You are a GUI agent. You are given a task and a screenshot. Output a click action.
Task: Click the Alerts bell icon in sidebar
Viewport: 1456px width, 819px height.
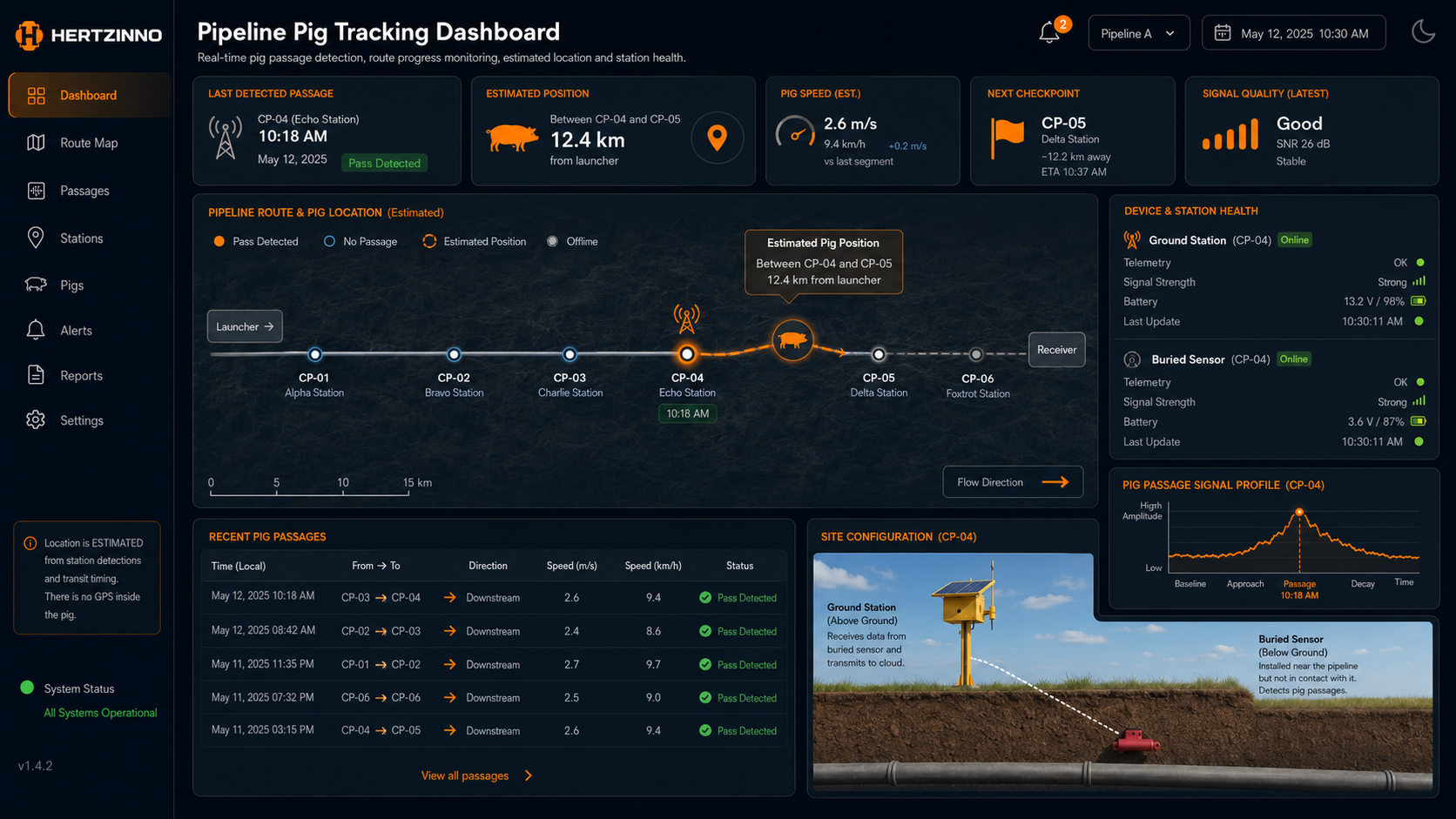36,330
